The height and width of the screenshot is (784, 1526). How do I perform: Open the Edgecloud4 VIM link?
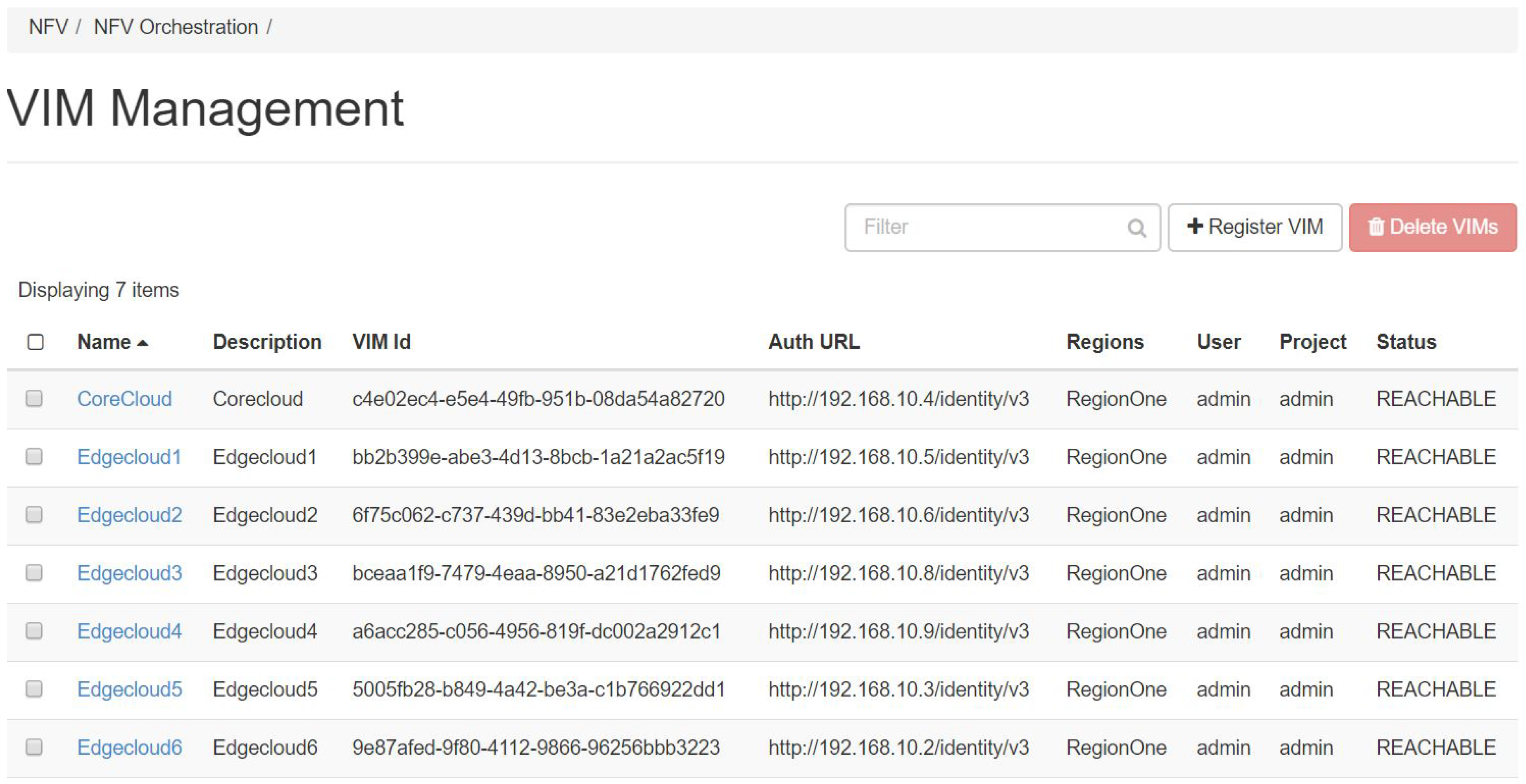point(129,631)
